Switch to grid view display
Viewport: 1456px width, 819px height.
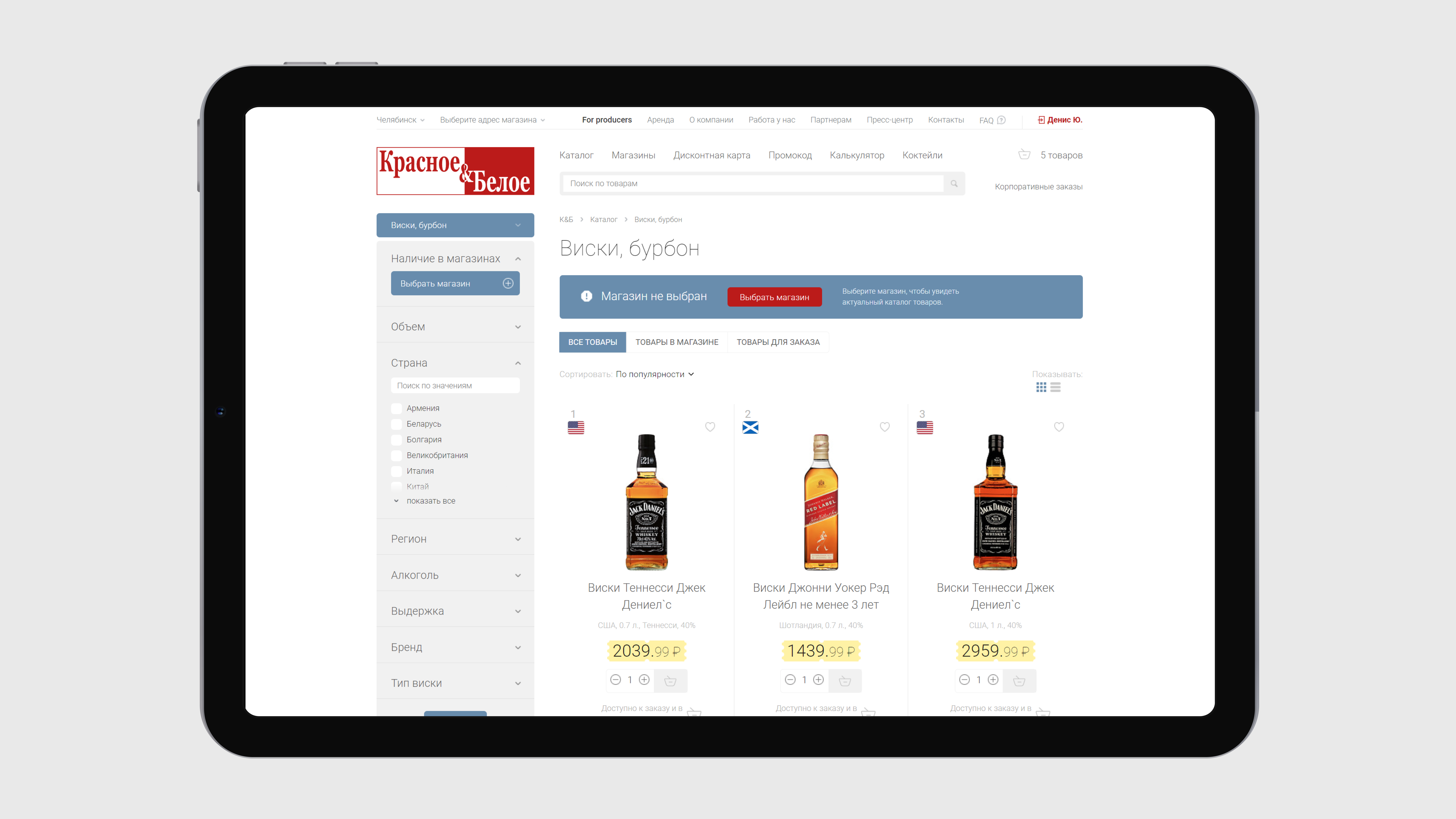(x=1041, y=387)
